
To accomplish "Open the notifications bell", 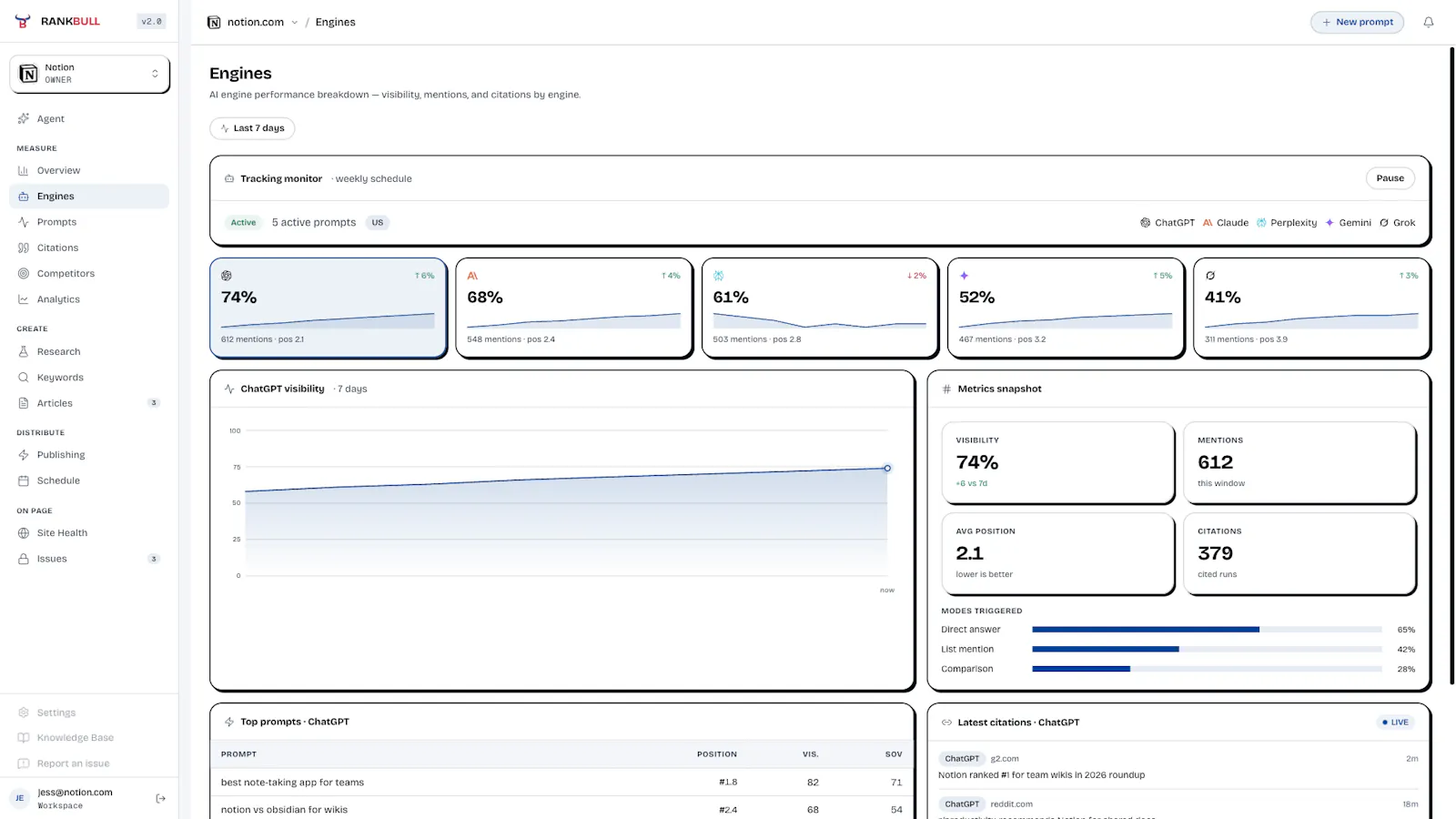I will (1429, 22).
